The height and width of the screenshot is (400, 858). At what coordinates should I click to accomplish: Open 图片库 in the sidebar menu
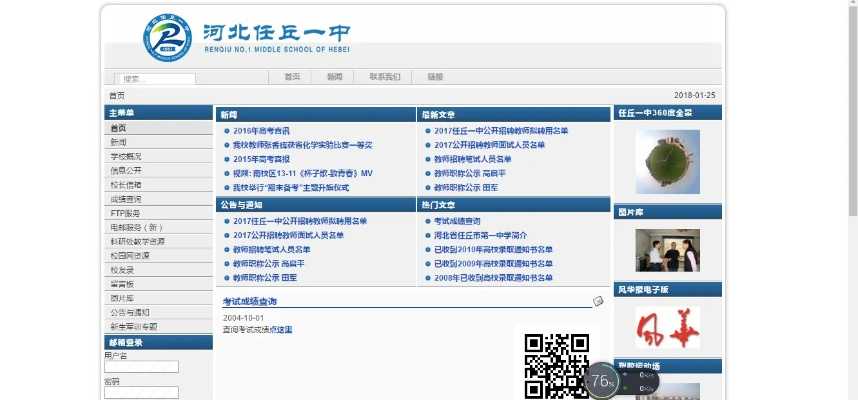coord(158,298)
